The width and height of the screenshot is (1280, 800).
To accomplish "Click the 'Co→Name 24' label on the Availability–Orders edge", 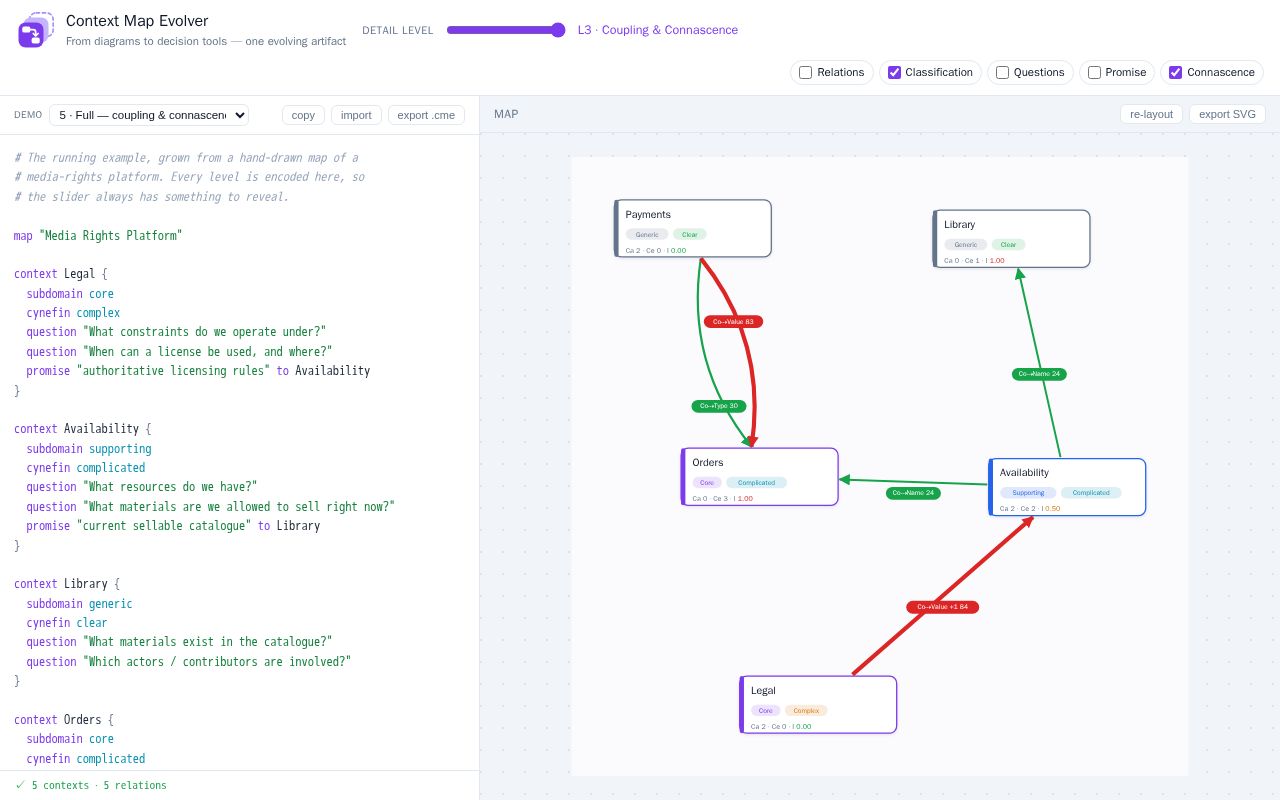I will [913, 493].
